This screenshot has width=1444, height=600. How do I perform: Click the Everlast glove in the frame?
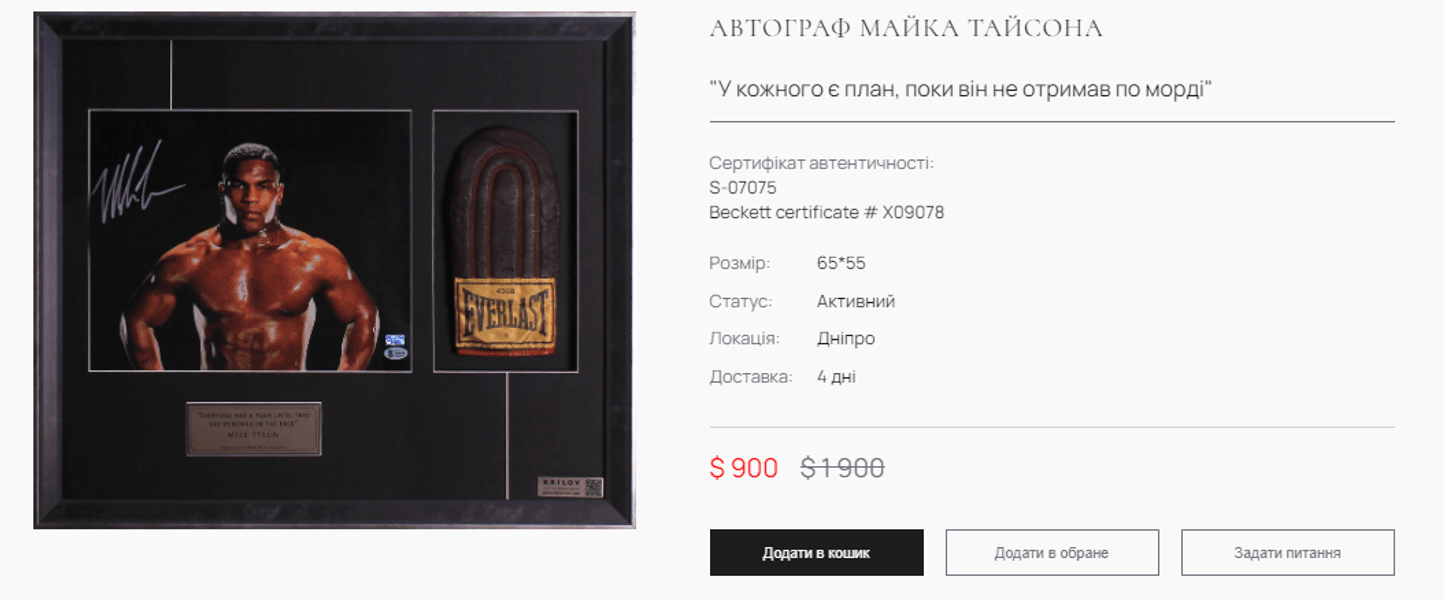click(505, 242)
